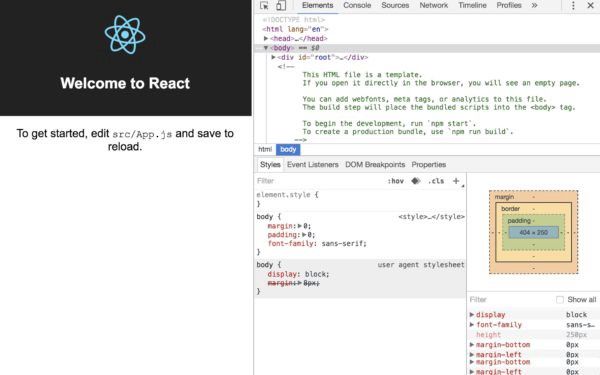Click the new style rule plus icon

[456, 181]
